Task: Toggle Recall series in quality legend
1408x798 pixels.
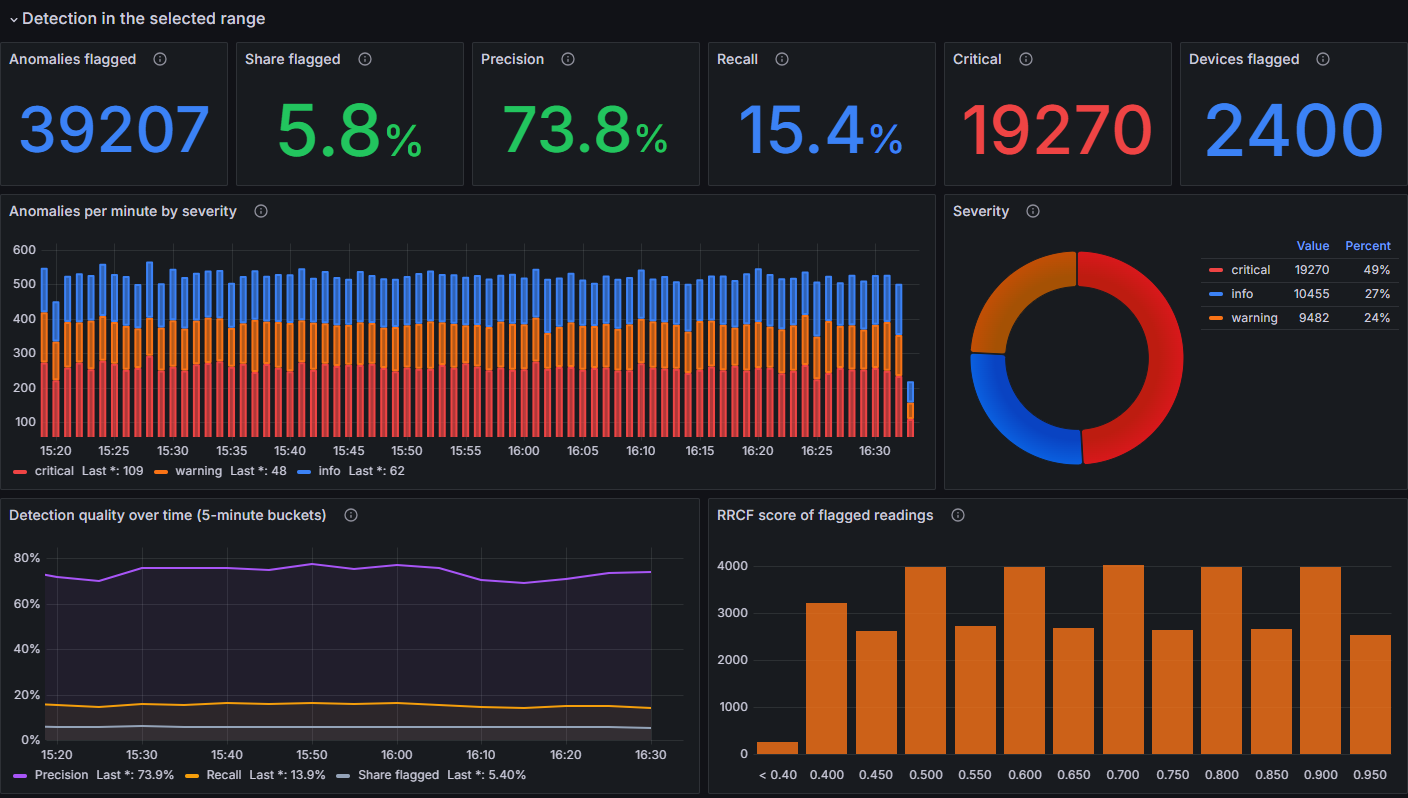Action: 226,775
